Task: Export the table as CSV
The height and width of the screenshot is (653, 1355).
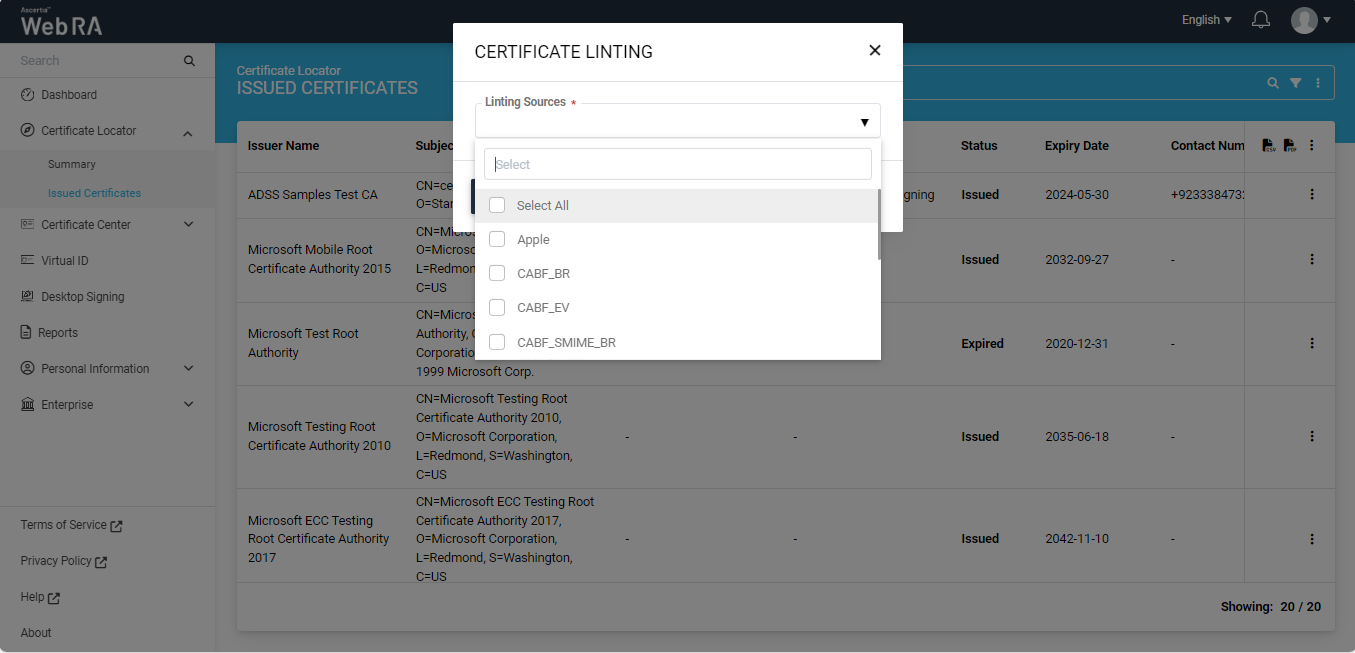Action: point(1268,146)
